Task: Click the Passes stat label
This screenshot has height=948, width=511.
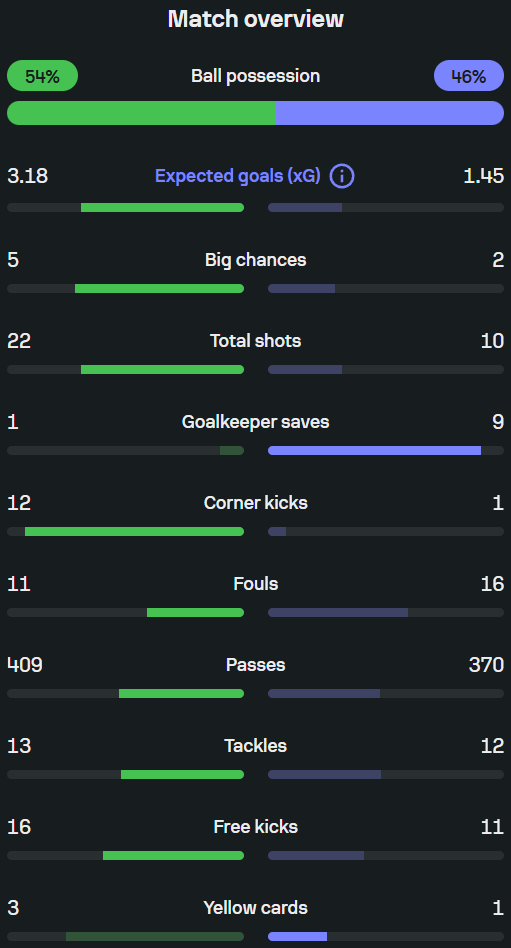Action: point(255,665)
